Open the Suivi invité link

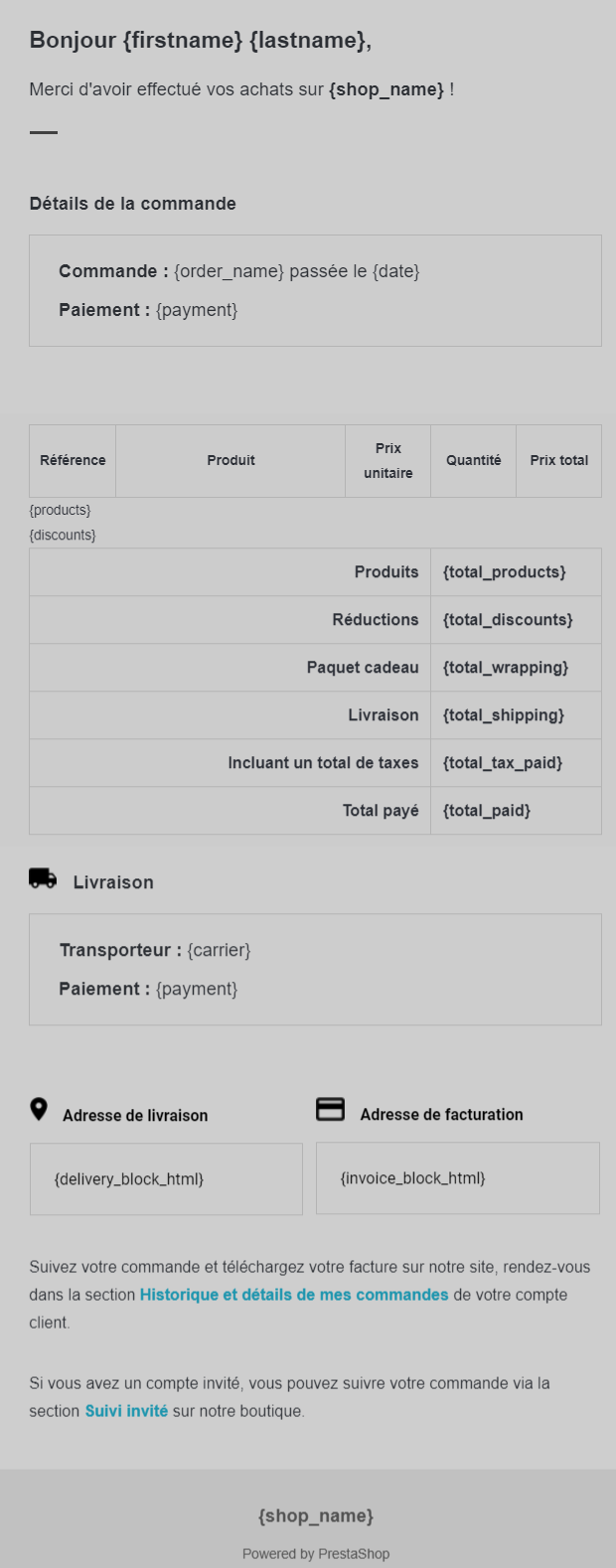click(126, 1411)
